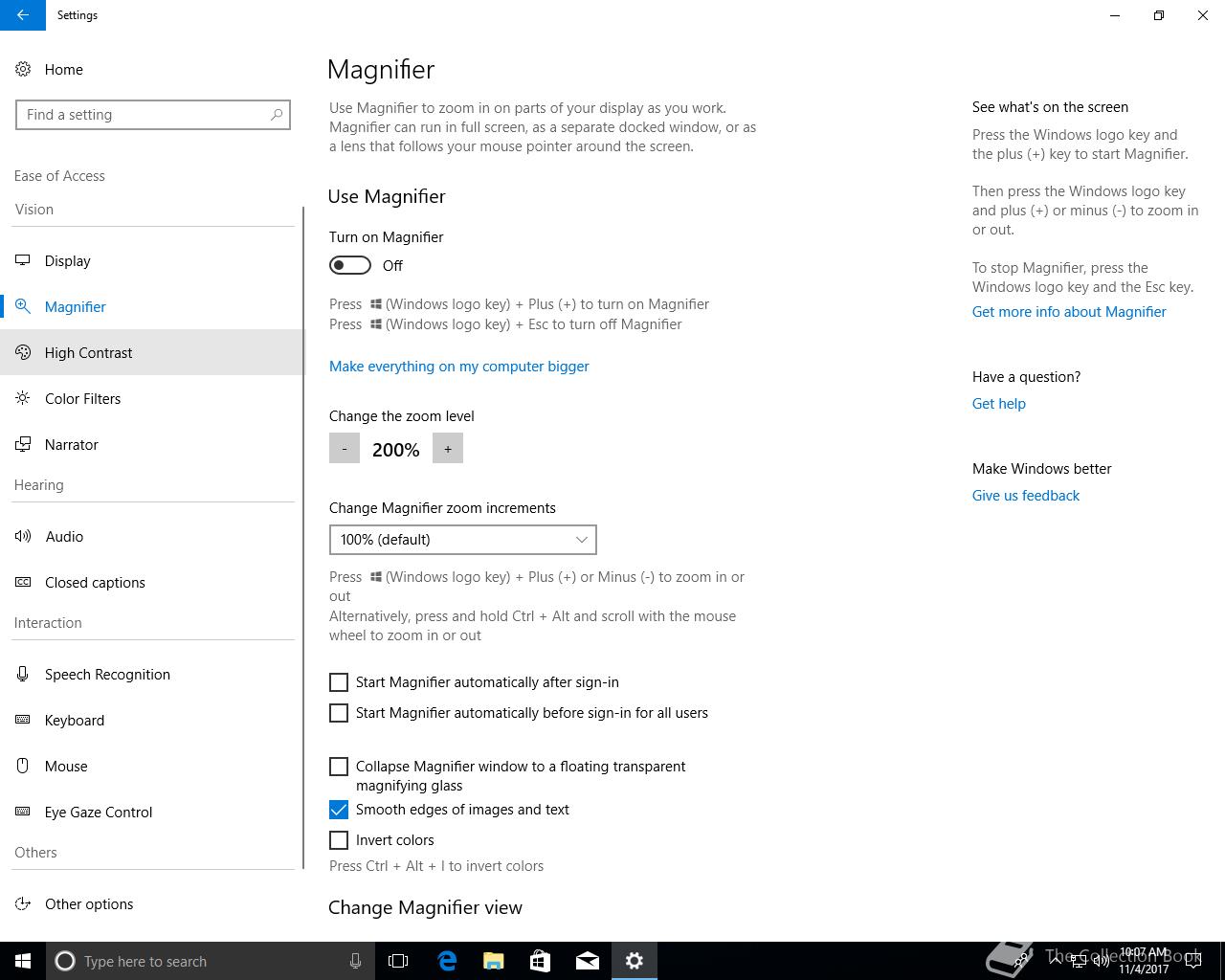The image size is (1225, 980).
Task: Click the Give us feedback link
Action: click(1026, 496)
